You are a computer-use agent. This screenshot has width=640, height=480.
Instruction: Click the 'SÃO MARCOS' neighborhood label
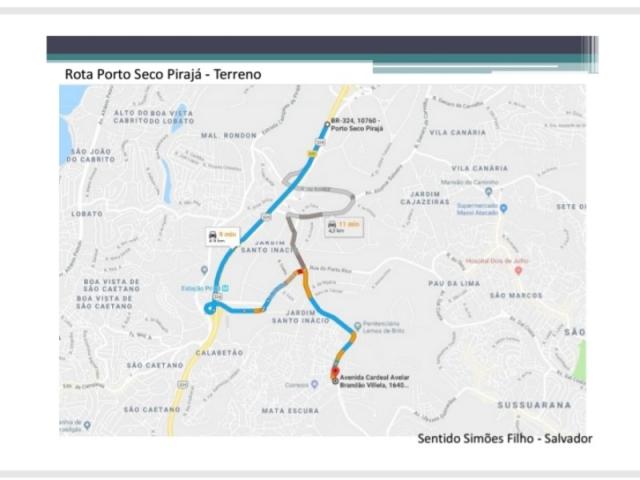click(516, 295)
